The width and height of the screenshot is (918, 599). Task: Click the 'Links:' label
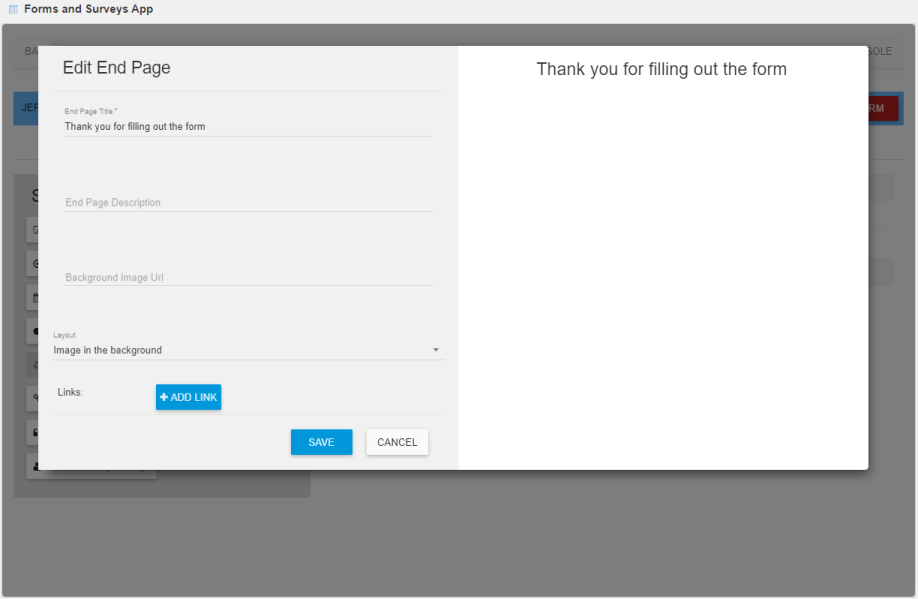click(70, 392)
